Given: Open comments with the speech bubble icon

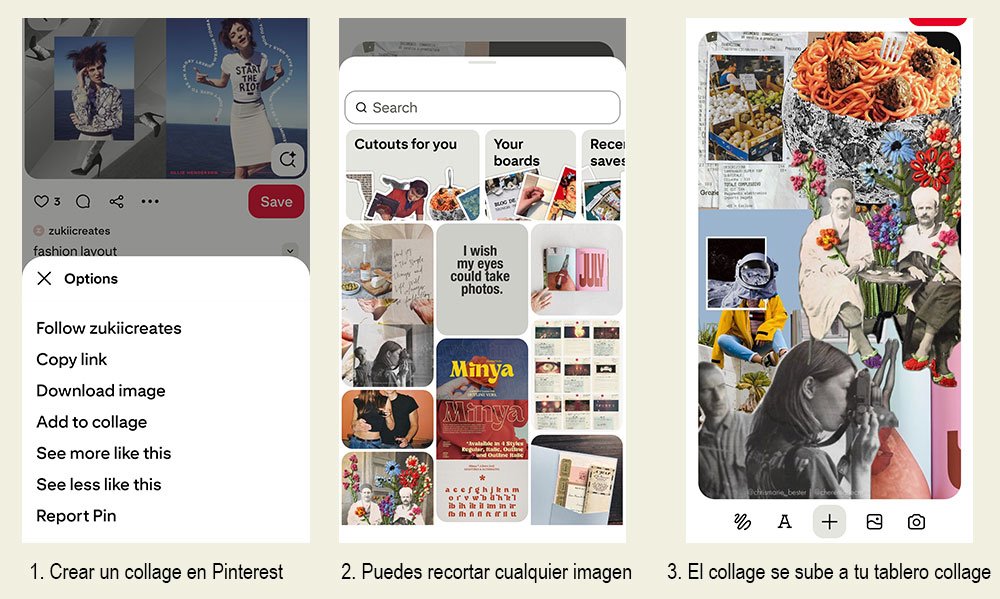Looking at the screenshot, I should pos(83,202).
